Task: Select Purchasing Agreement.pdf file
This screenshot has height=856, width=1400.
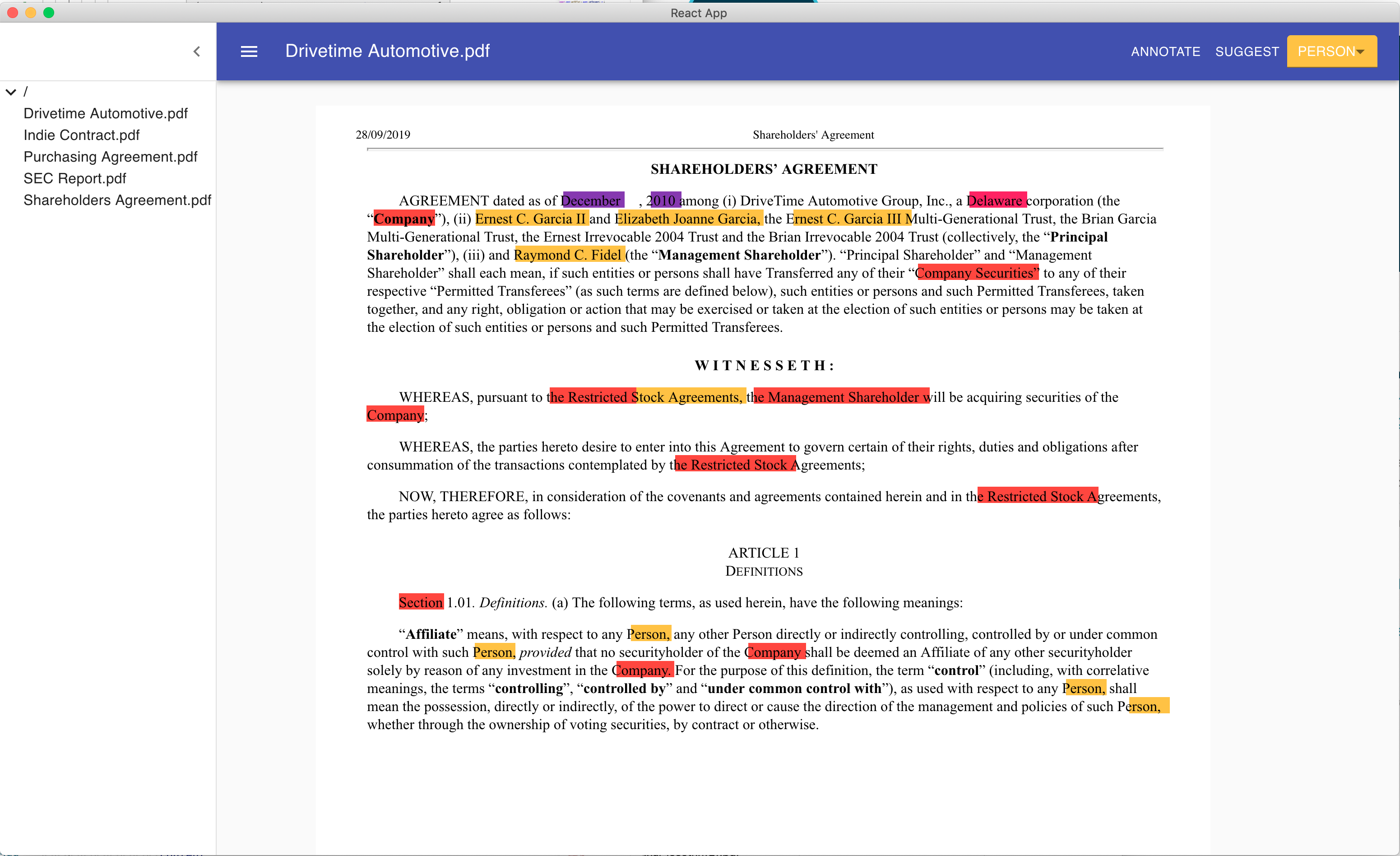Action: 110,157
